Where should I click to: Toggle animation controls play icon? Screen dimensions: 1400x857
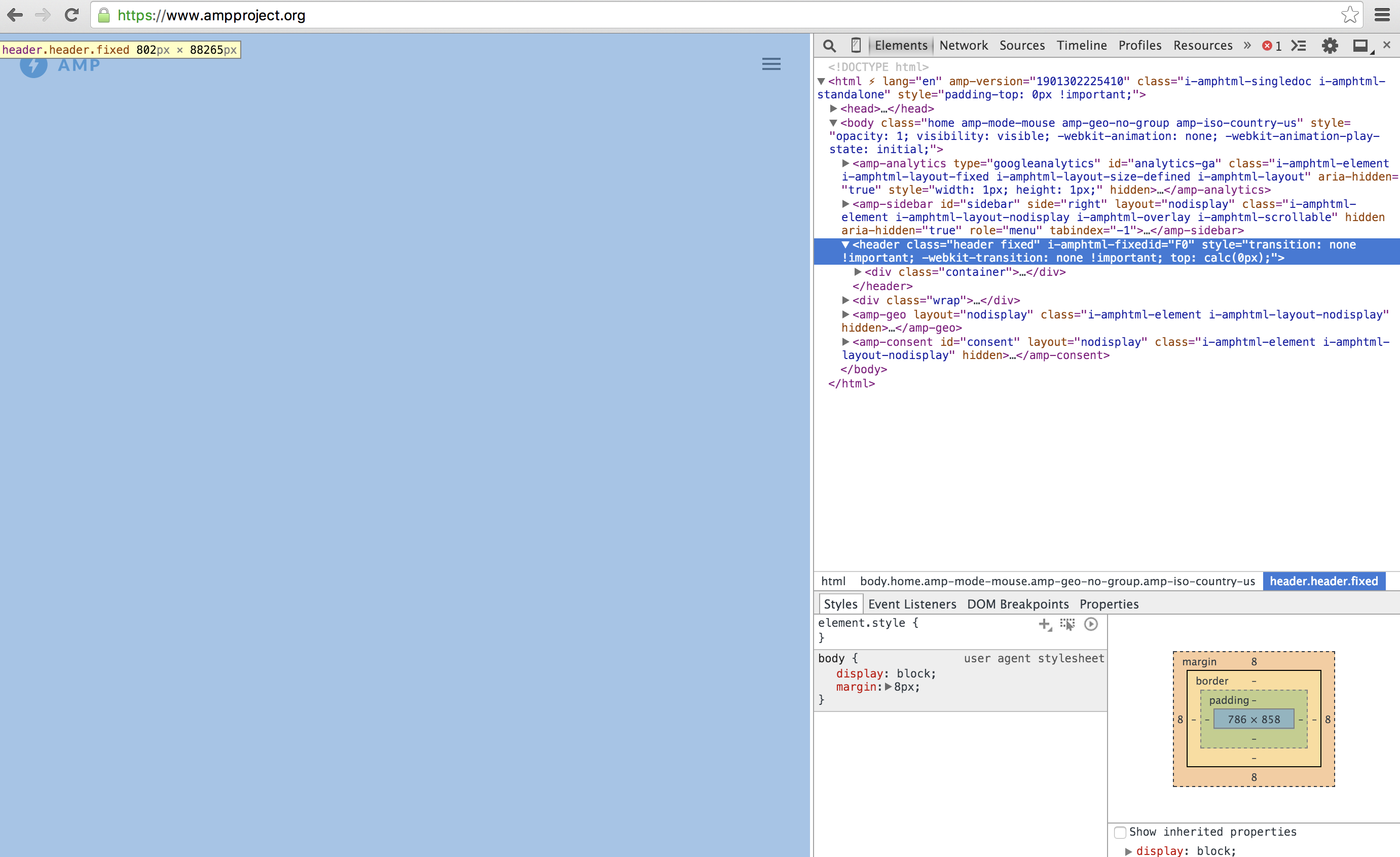click(x=1090, y=624)
